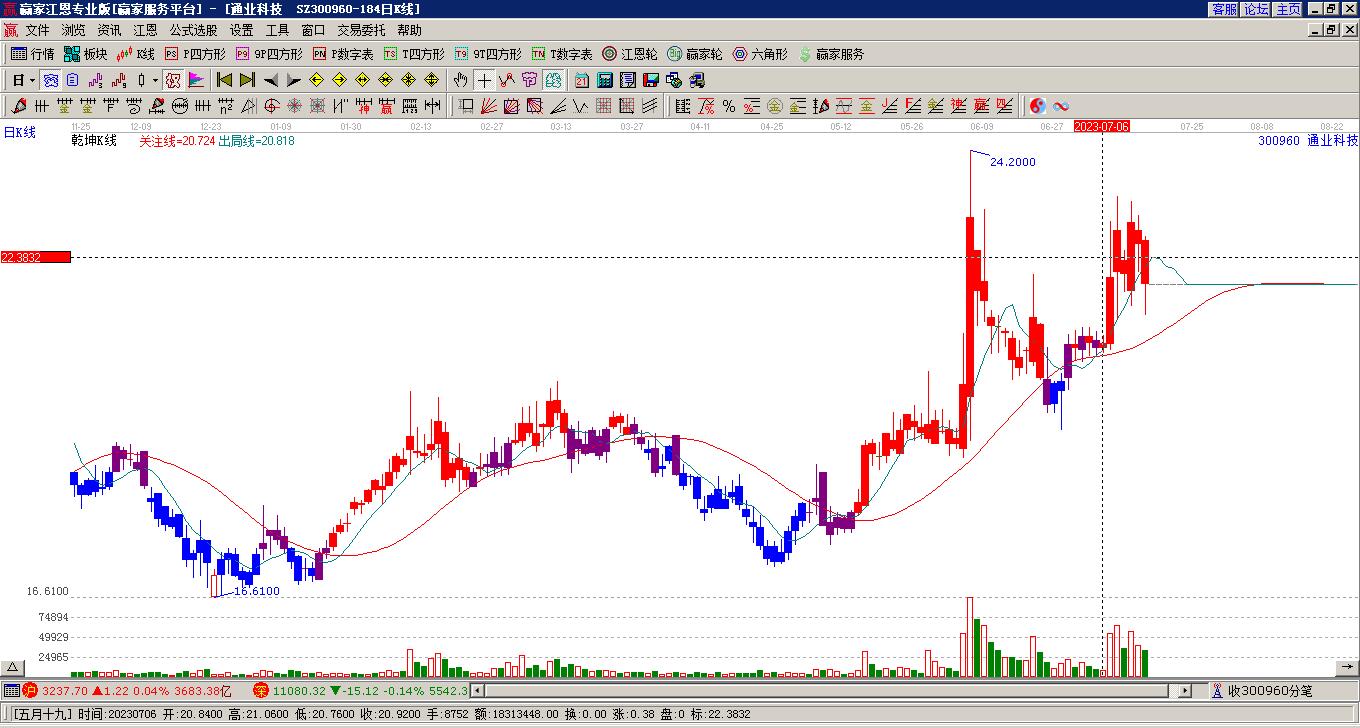Open the 工具 menu
This screenshot has height=728, width=1360.
(x=277, y=30)
